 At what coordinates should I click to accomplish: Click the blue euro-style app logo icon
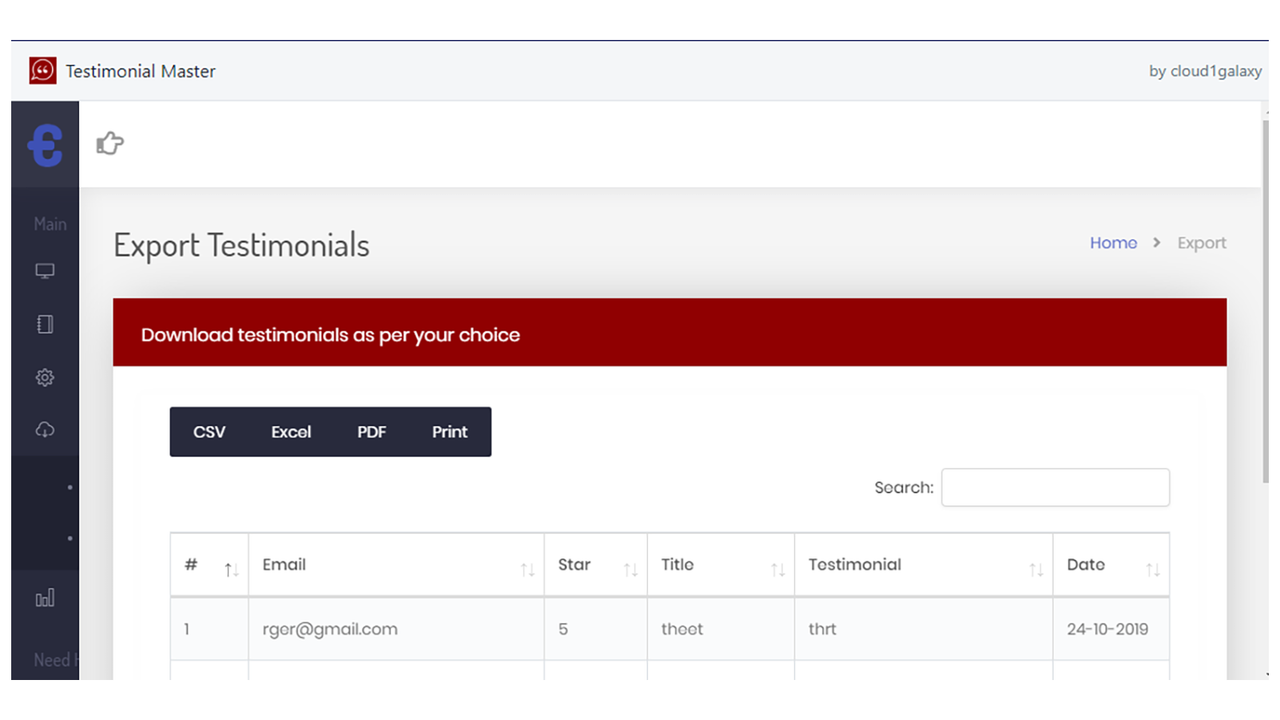44,144
